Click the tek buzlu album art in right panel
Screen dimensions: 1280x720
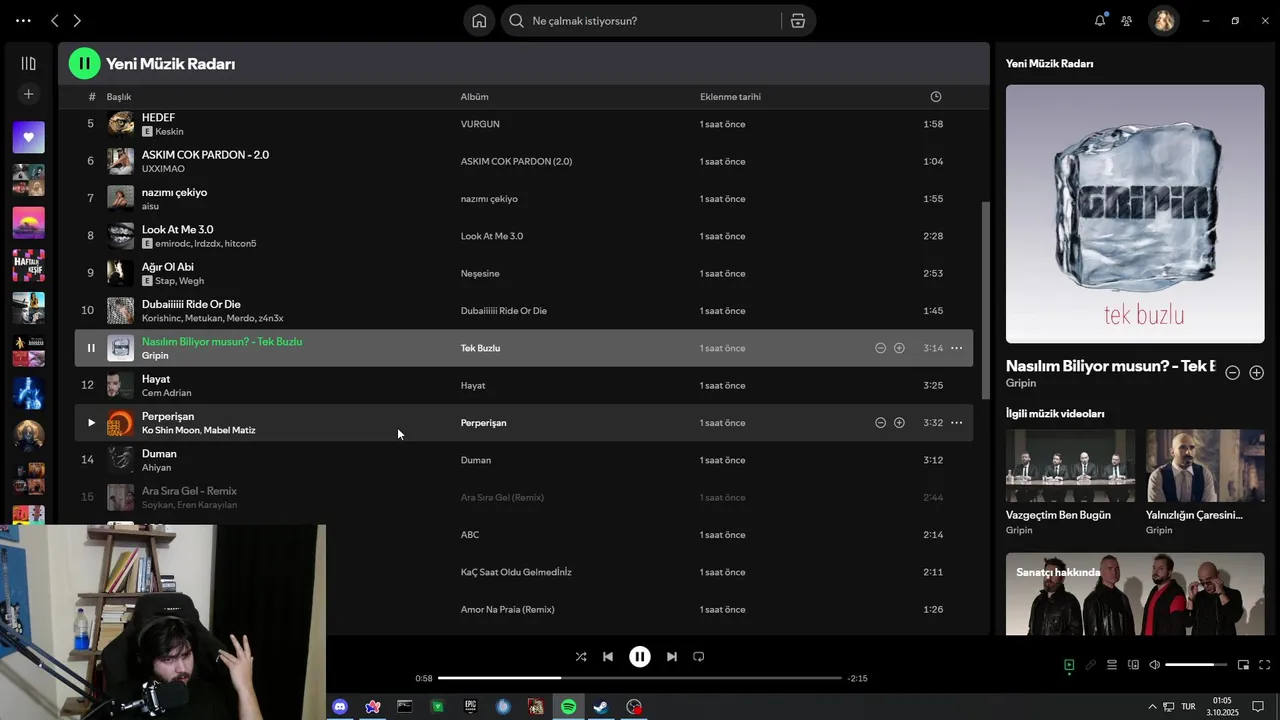1135,214
